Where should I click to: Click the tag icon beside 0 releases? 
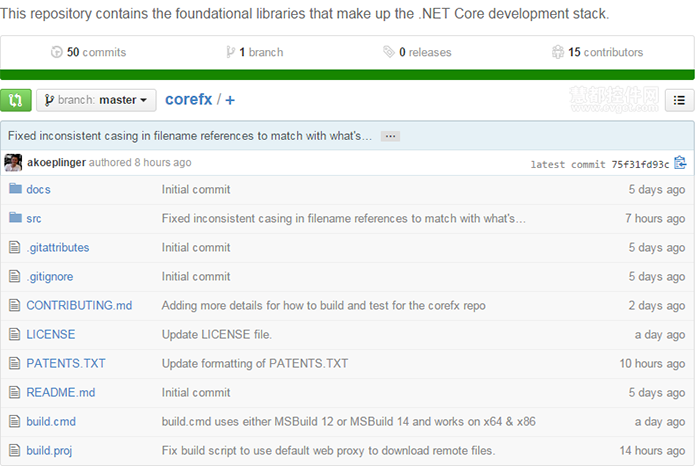click(x=388, y=52)
